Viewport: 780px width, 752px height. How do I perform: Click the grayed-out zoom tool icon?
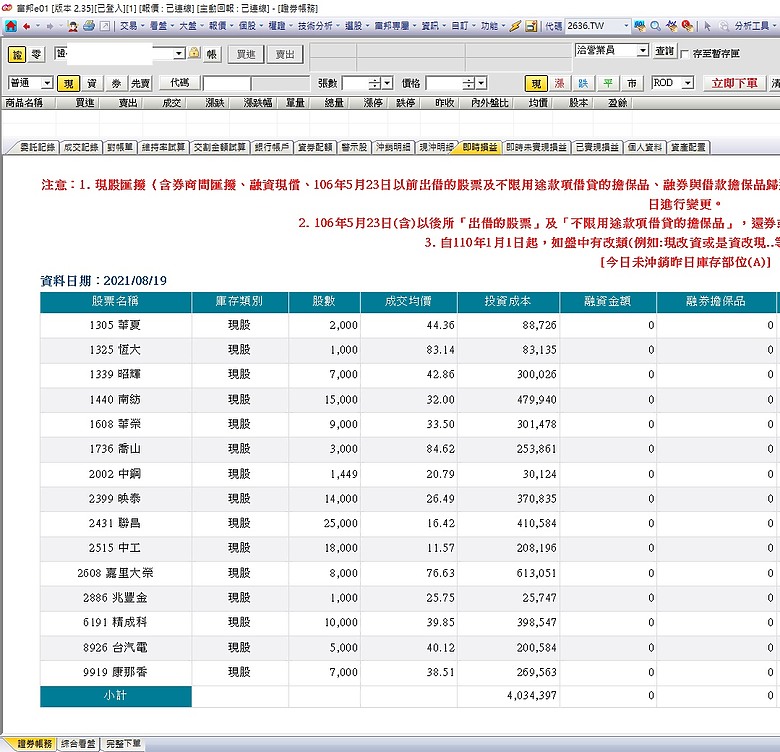click(724, 26)
